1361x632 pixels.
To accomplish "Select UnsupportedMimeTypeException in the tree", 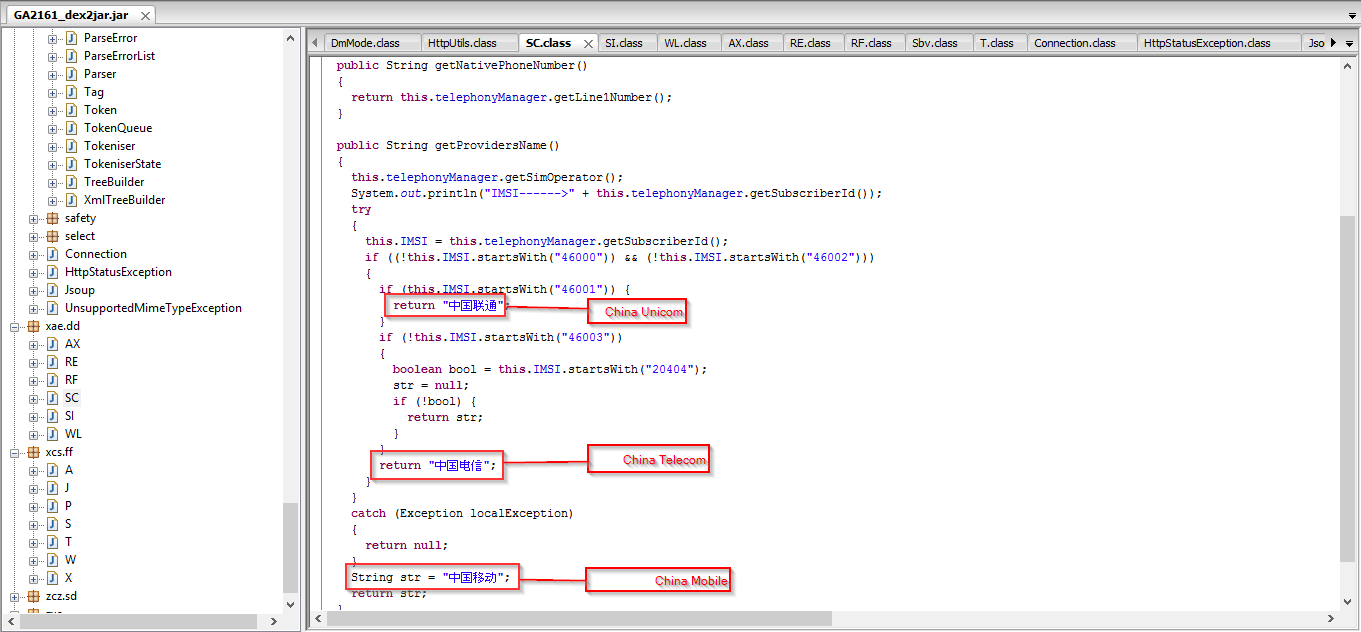I will [x=153, y=308].
